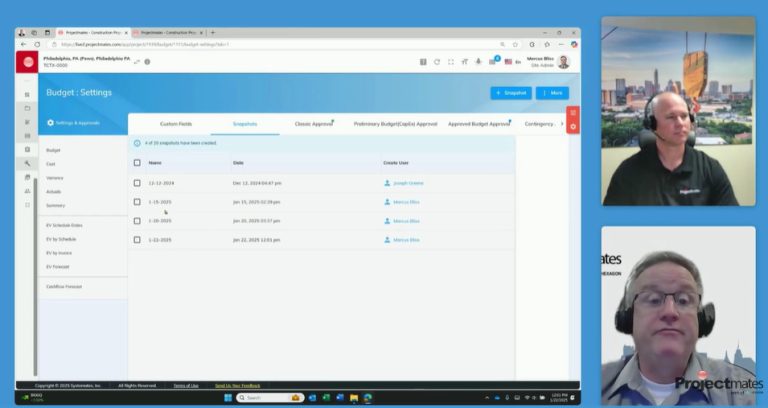Open Cashflow Forecast in side menu
This screenshot has height=408, width=768.
(x=64, y=287)
